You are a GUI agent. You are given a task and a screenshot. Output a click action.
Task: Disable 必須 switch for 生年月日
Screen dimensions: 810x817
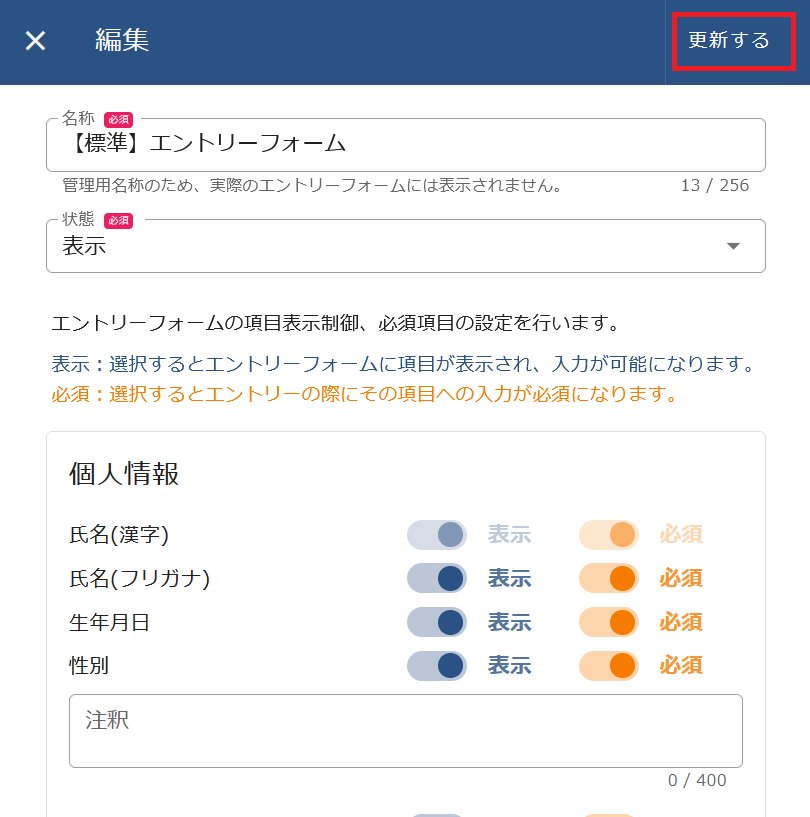click(x=609, y=622)
